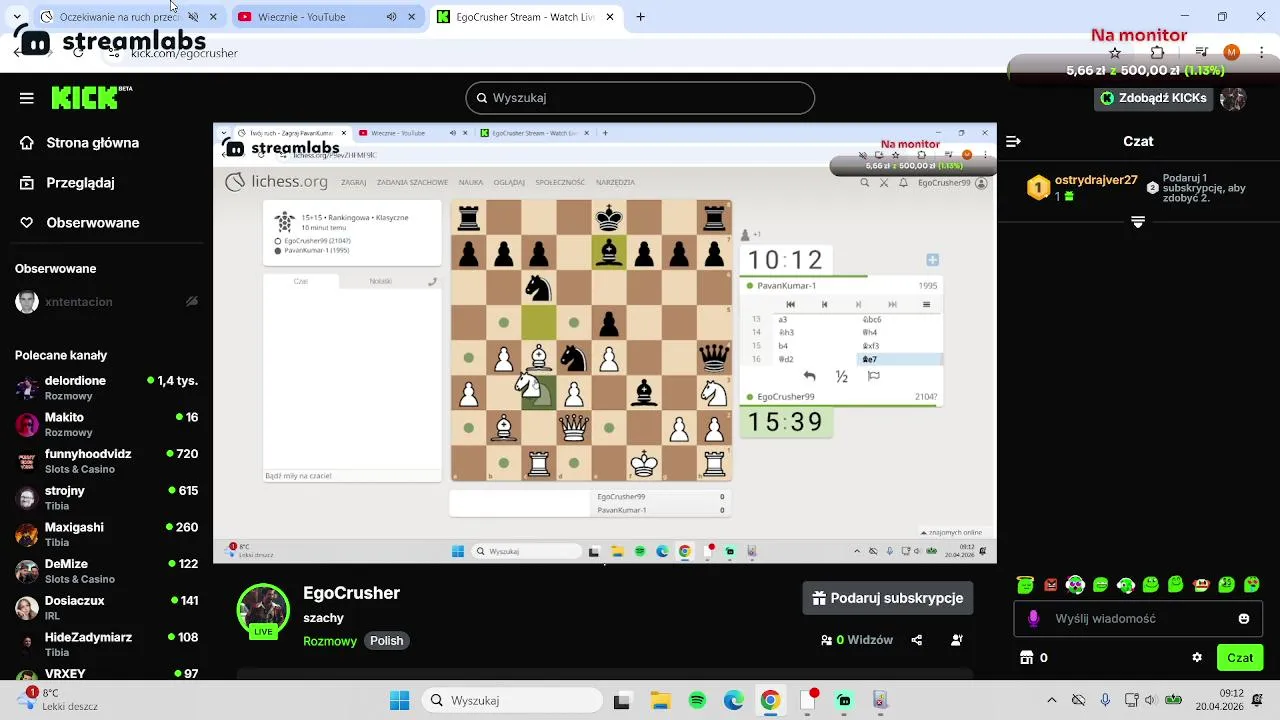Click the Windows Start button

pyautogui.click(x=399, y=701)
